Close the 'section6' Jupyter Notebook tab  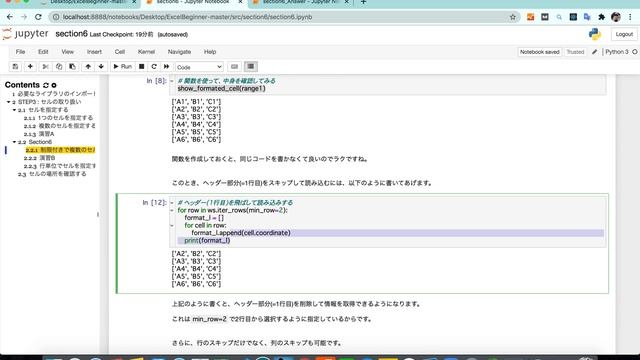tap(240, 2)
